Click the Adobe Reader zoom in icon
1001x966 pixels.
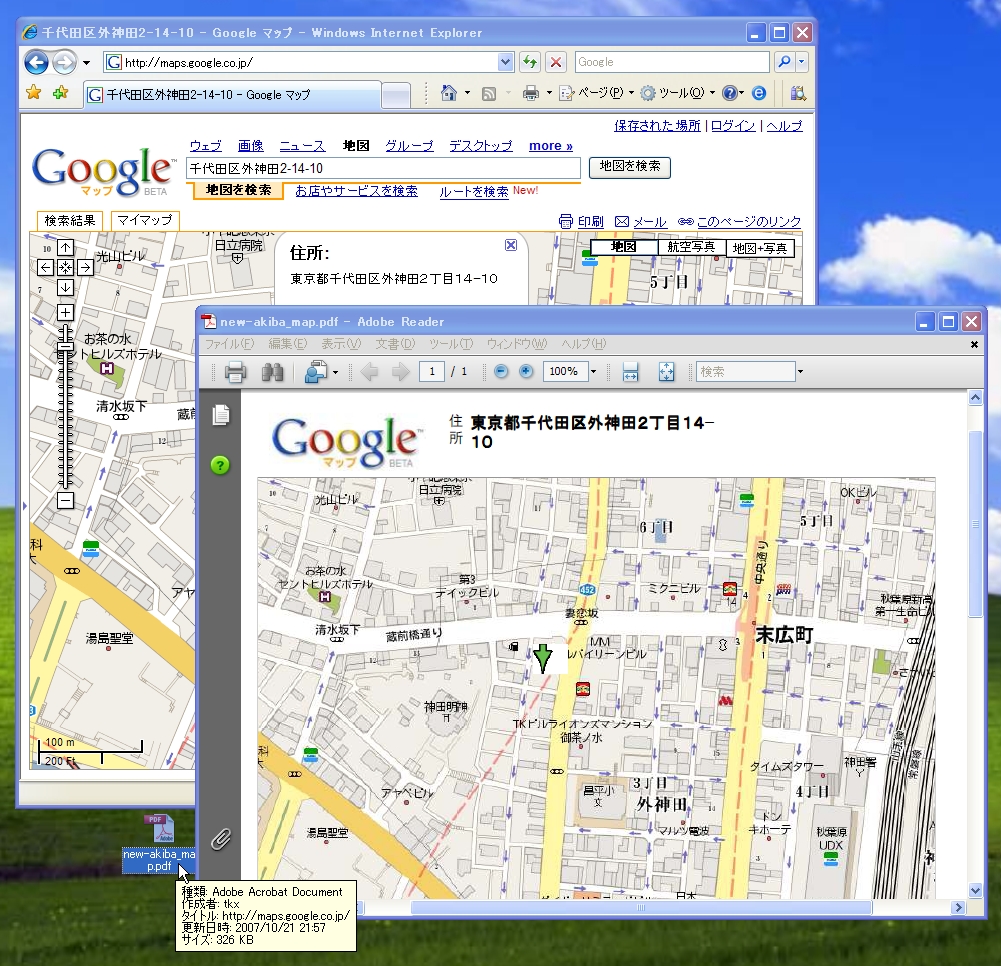click(526, 371)
